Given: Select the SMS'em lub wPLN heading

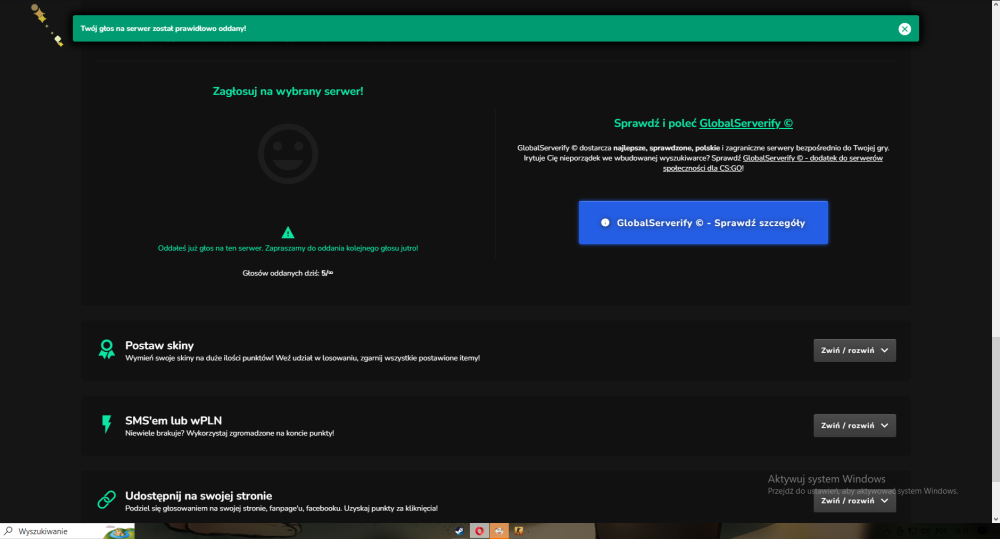Looking at the screenshot, I should point(173,420).
